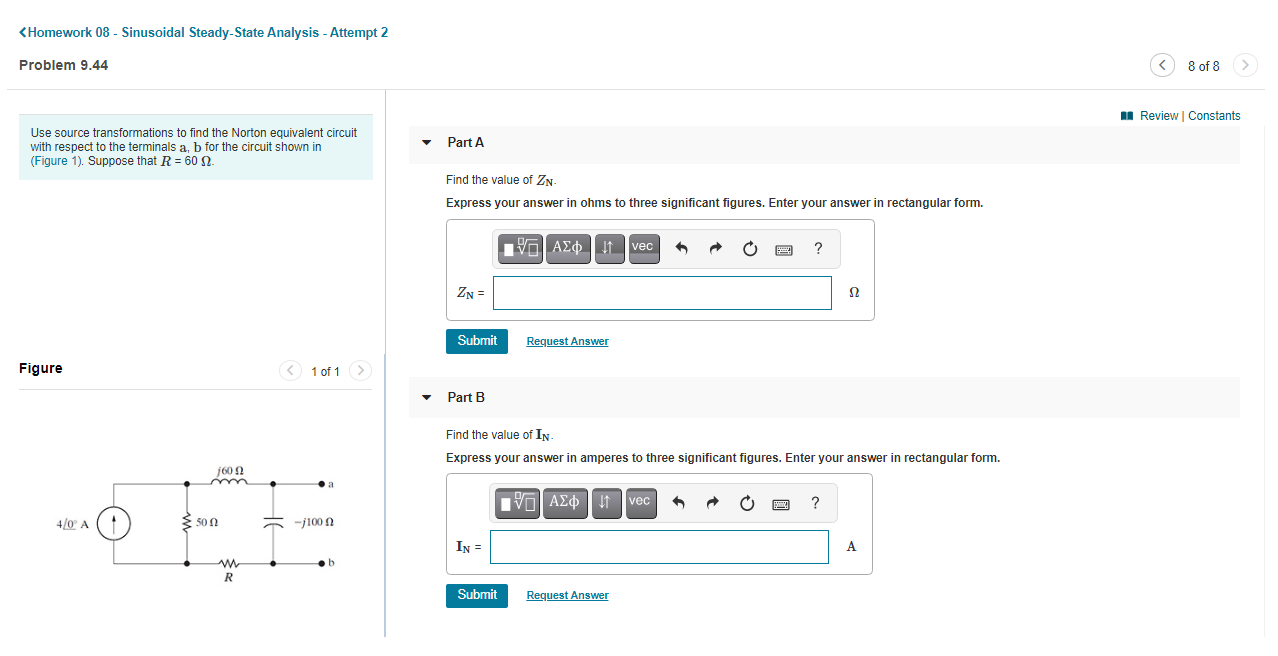Screen dimensions: 1278x656
Task: Click the vec vector notation button for Part A
Action: pyautogui.click(x=643, y=248)
